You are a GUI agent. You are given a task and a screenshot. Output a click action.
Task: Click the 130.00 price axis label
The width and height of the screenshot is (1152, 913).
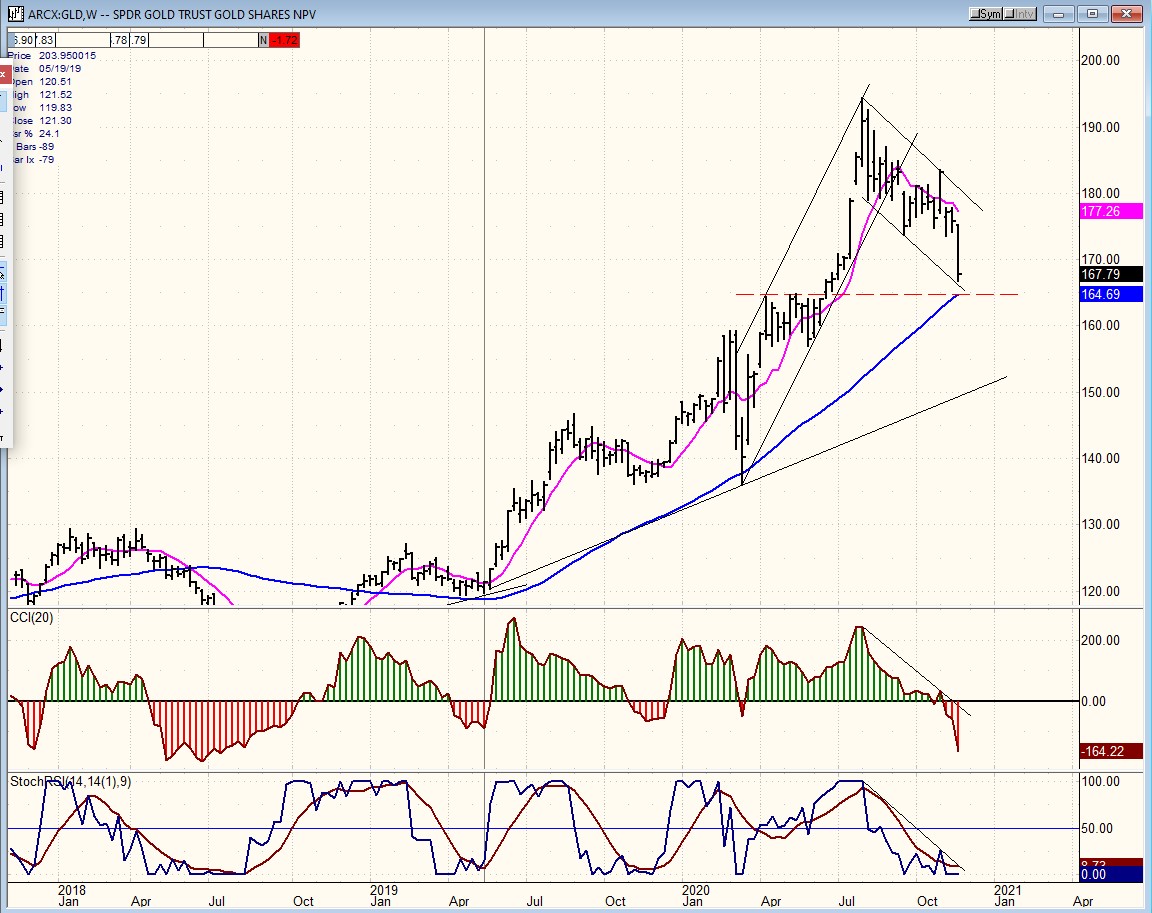[x=1101, y=525]
